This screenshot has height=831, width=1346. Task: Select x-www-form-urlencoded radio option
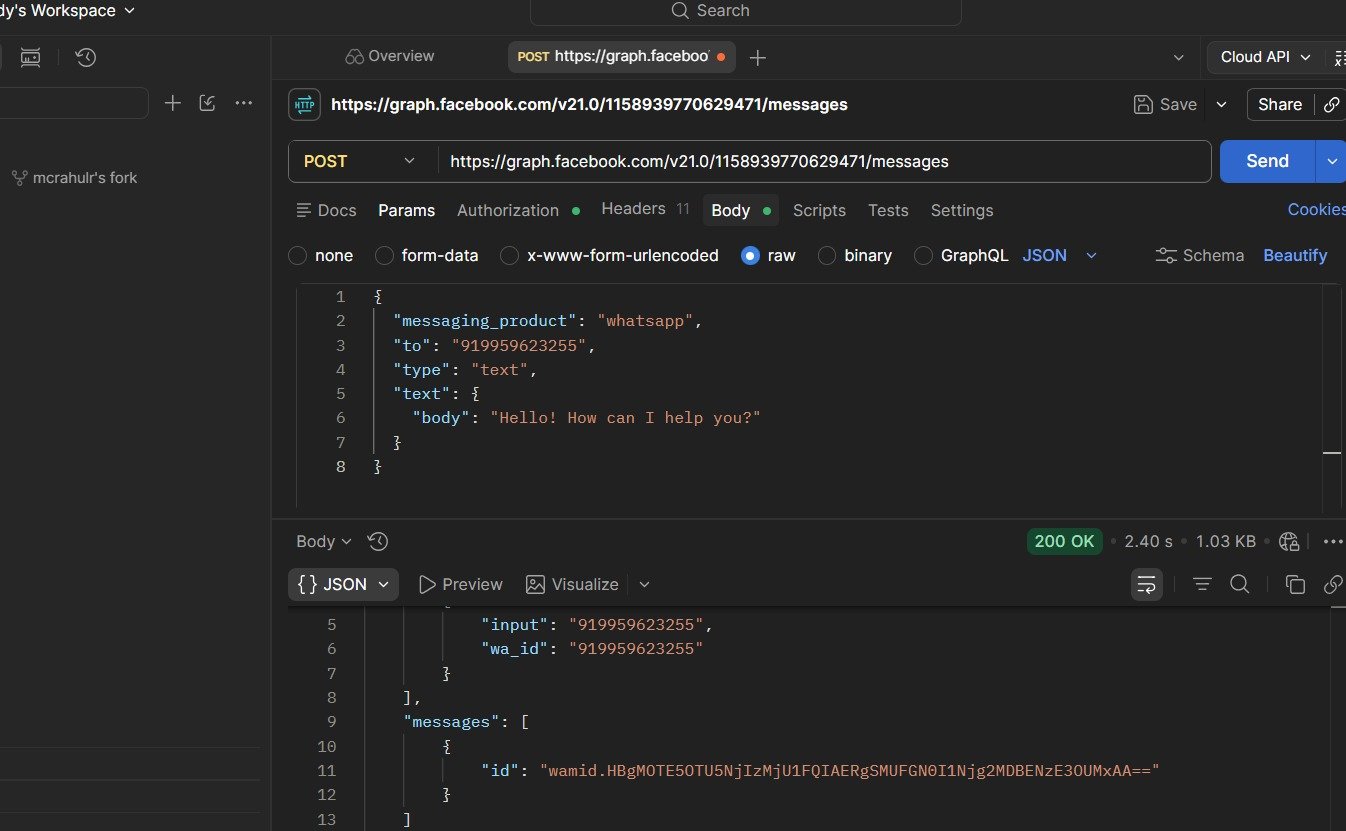coord(510,255)
